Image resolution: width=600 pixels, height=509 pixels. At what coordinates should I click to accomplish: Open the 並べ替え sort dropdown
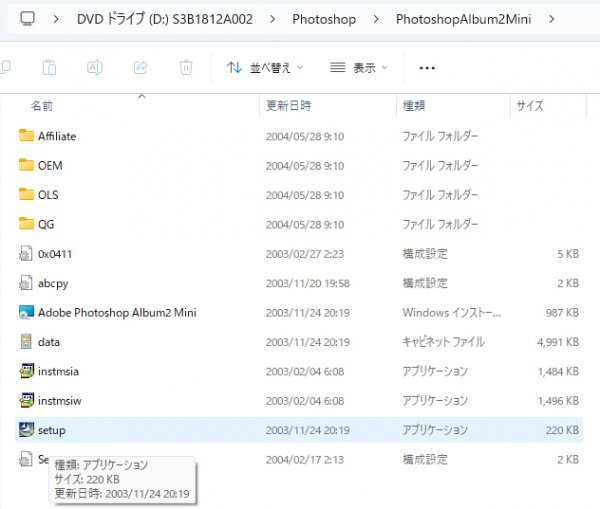[x=265, y=68]
